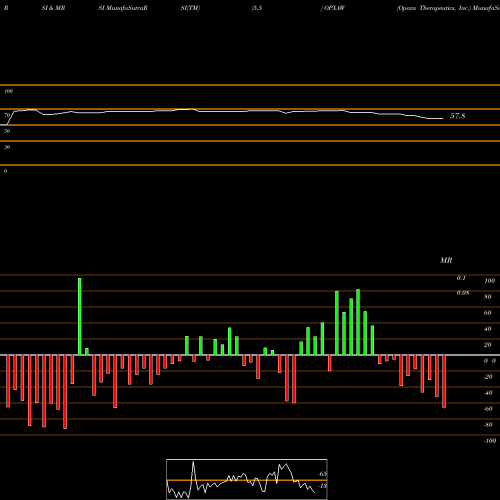This screenshot has height=500, width=500.
Task: Click the RSI axis label 30
Action: point(7,147)
